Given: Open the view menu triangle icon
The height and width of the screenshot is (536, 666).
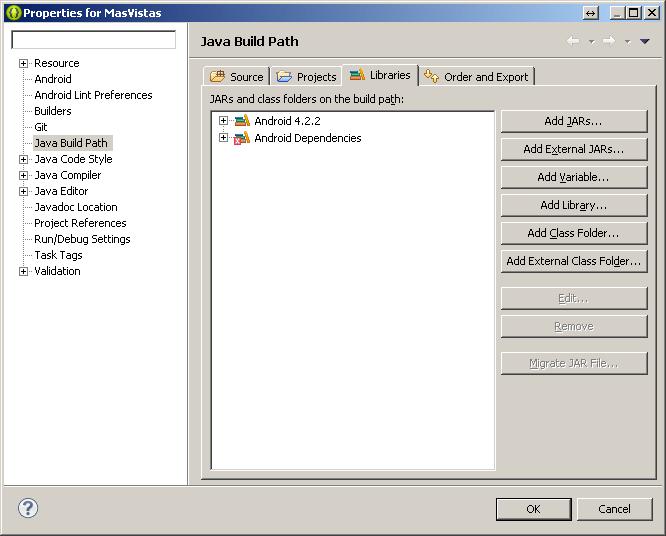Looking at the screenshot, I should 645,41.
